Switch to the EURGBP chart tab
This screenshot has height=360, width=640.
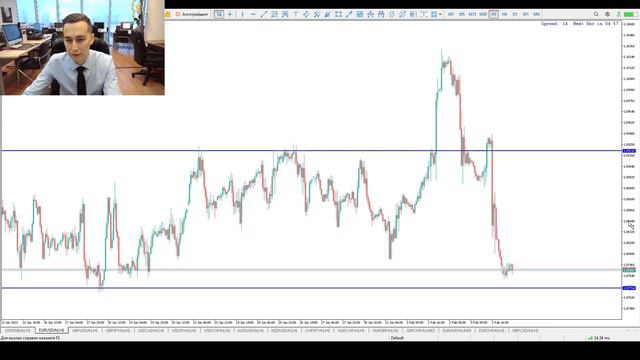tap(385, 330)
